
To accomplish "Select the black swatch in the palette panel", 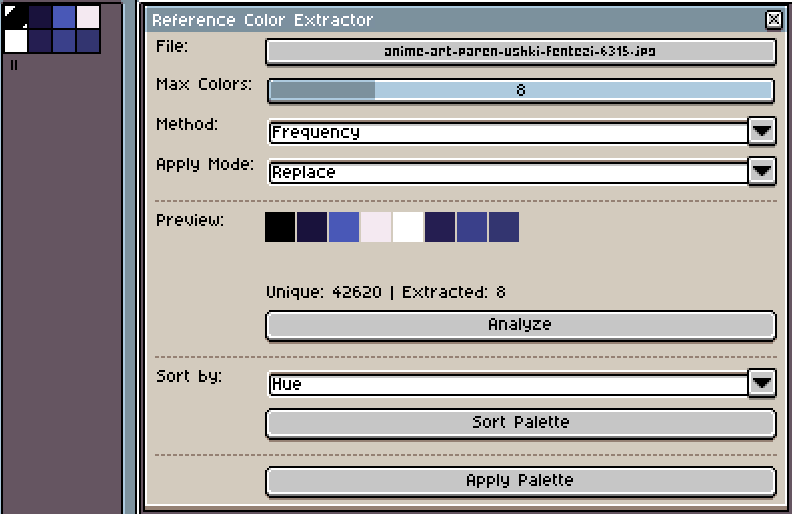I will (16, 17).
